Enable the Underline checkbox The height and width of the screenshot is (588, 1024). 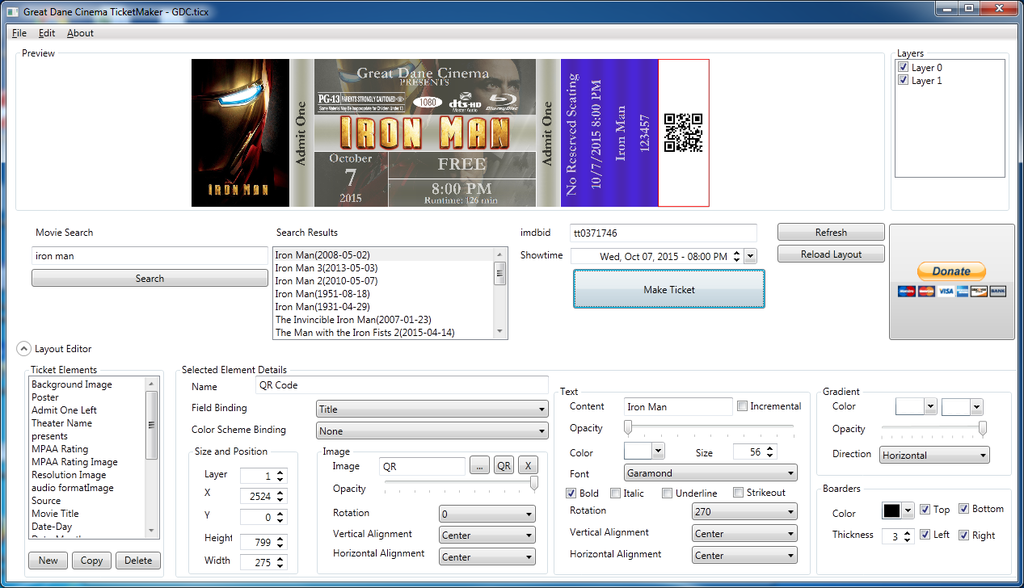667,493
